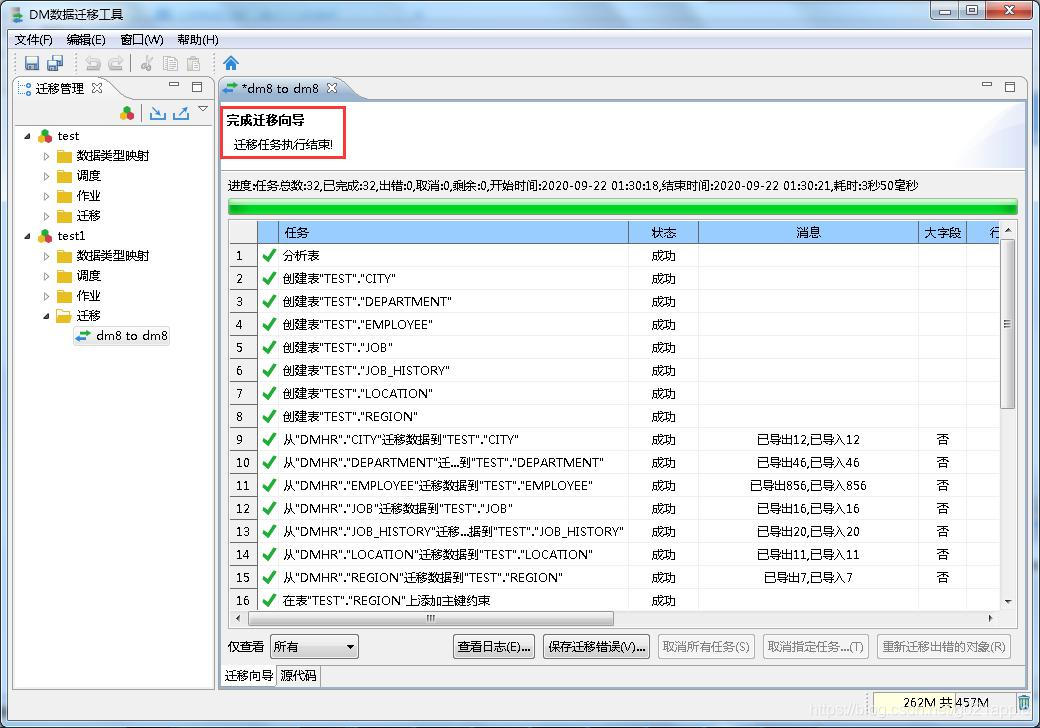Open the 文件(F) menu
This screenshot has width=1040, height=728.
pyautogui.click(x=33, y=40)
